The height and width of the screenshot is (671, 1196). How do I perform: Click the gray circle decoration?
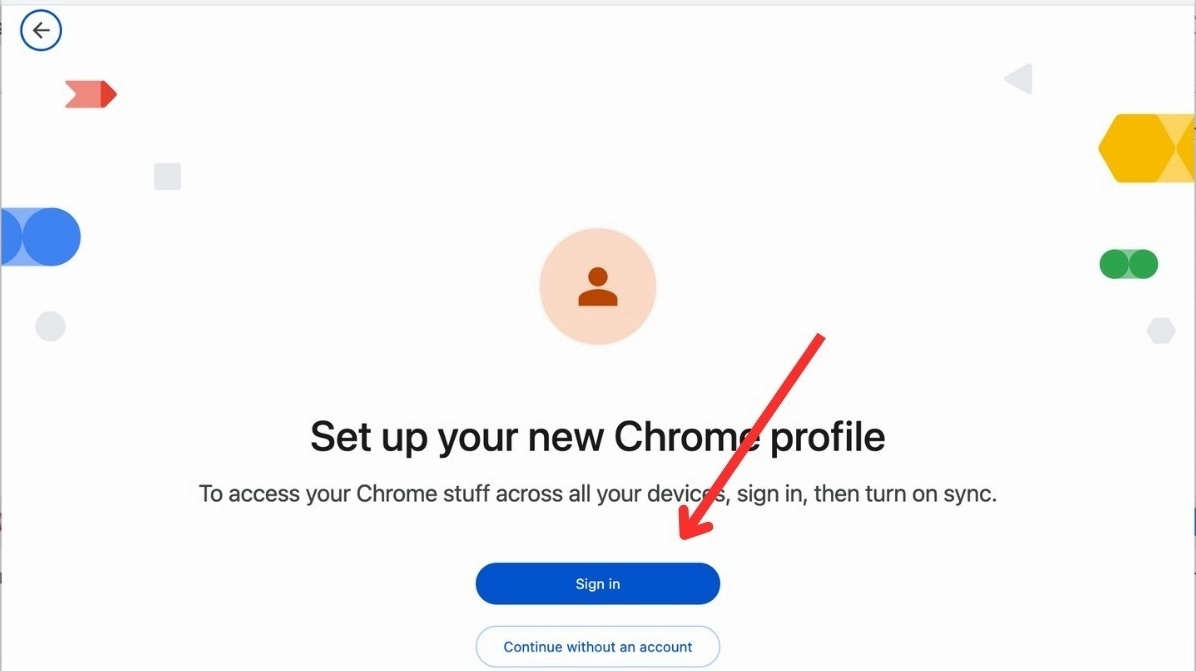pos(50,326)
